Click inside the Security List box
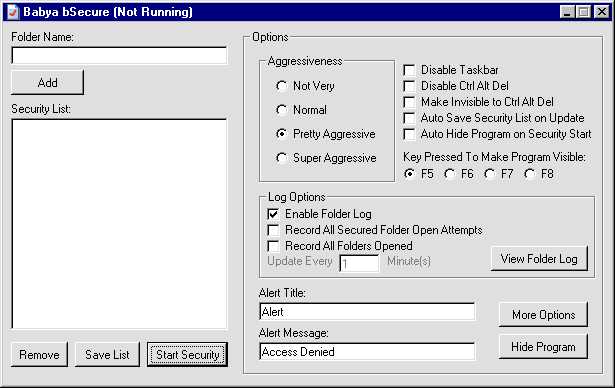Image resolution: width=615 pixels, height=388 pixels. pyautogui.click(x=119, y=224)
